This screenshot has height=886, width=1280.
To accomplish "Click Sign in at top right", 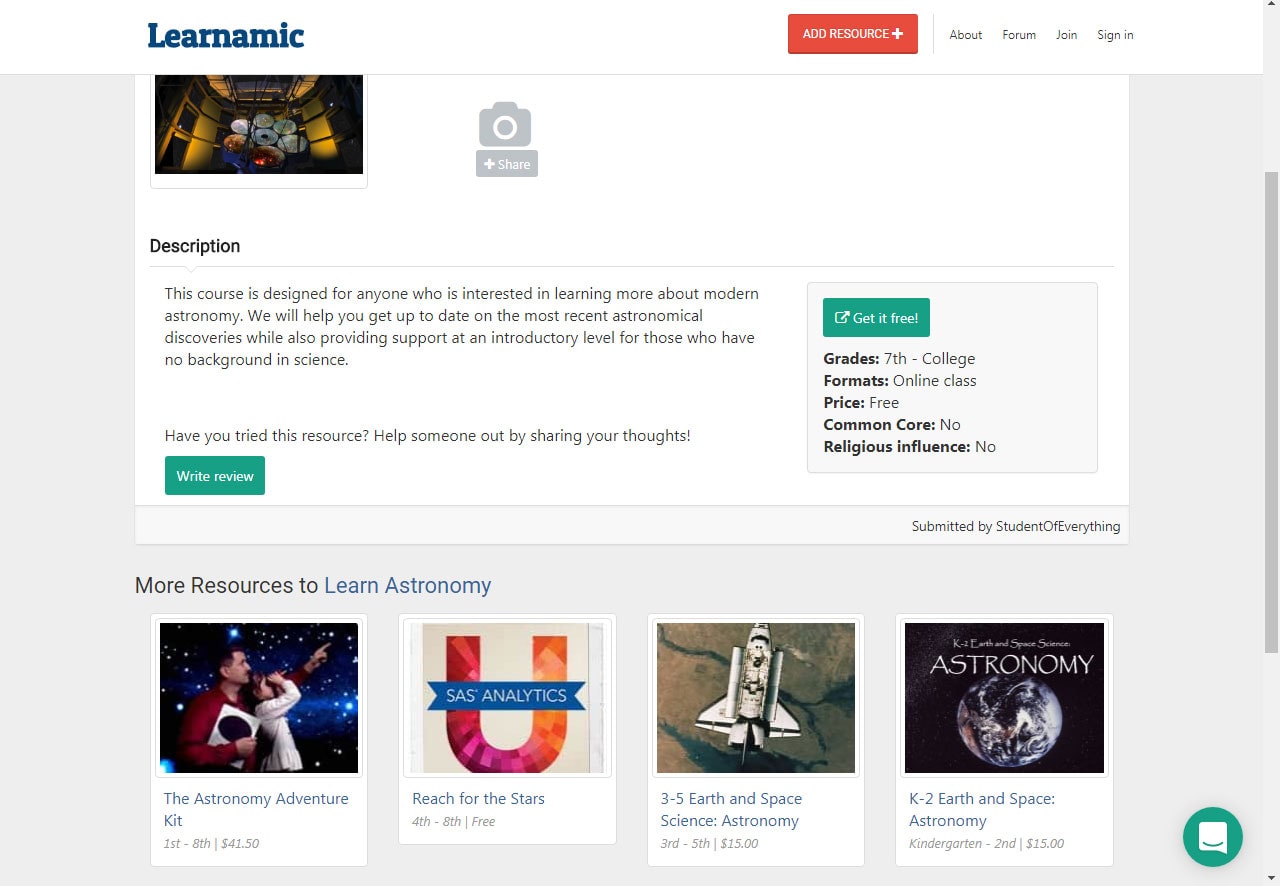I will [1114, 35].
